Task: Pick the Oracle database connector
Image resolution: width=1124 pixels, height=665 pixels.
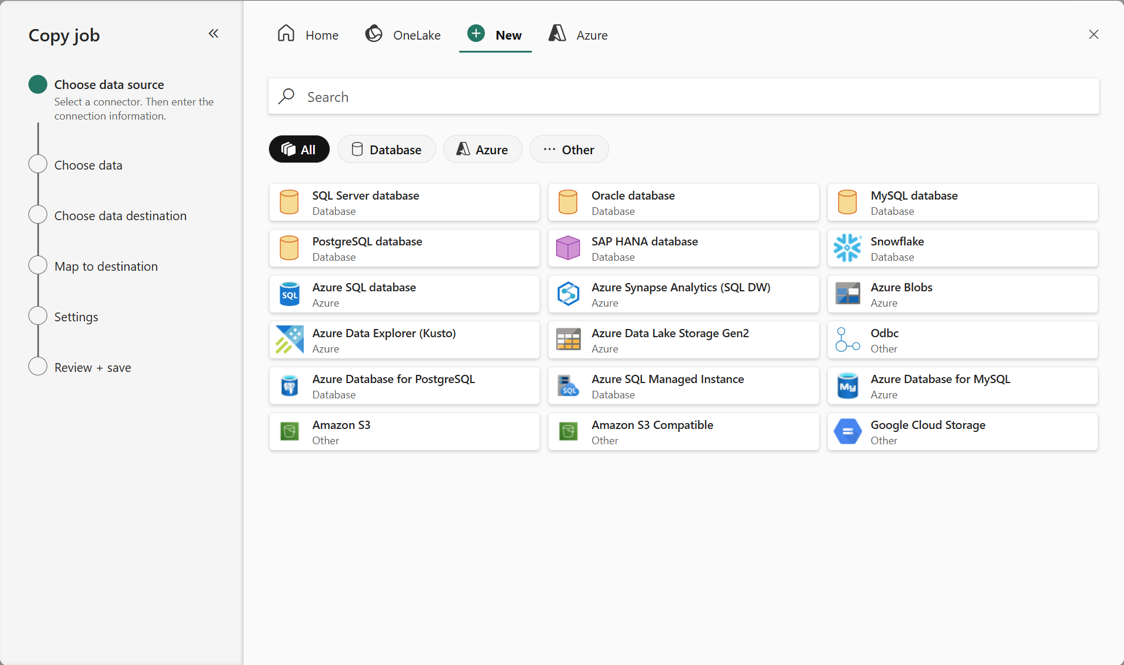Action: [684, 202]
